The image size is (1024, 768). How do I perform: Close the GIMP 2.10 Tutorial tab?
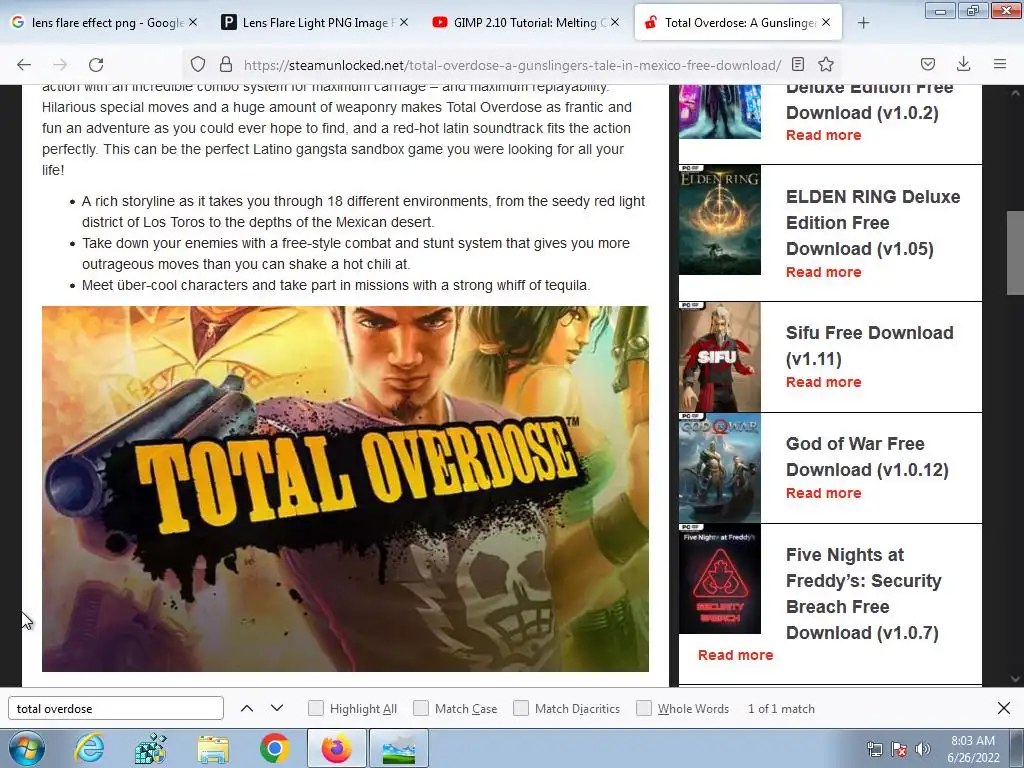click(615, 22)
